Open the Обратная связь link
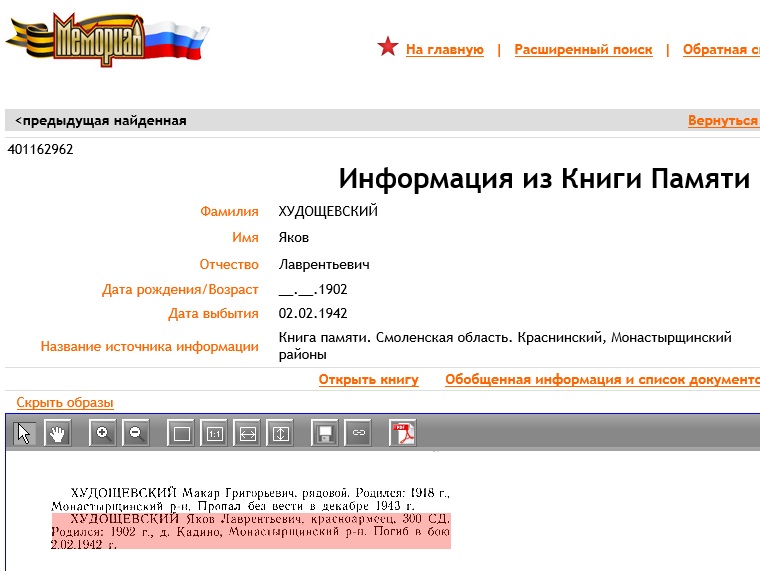The height and width of the screenshot is (571, 760). [721, 50]
